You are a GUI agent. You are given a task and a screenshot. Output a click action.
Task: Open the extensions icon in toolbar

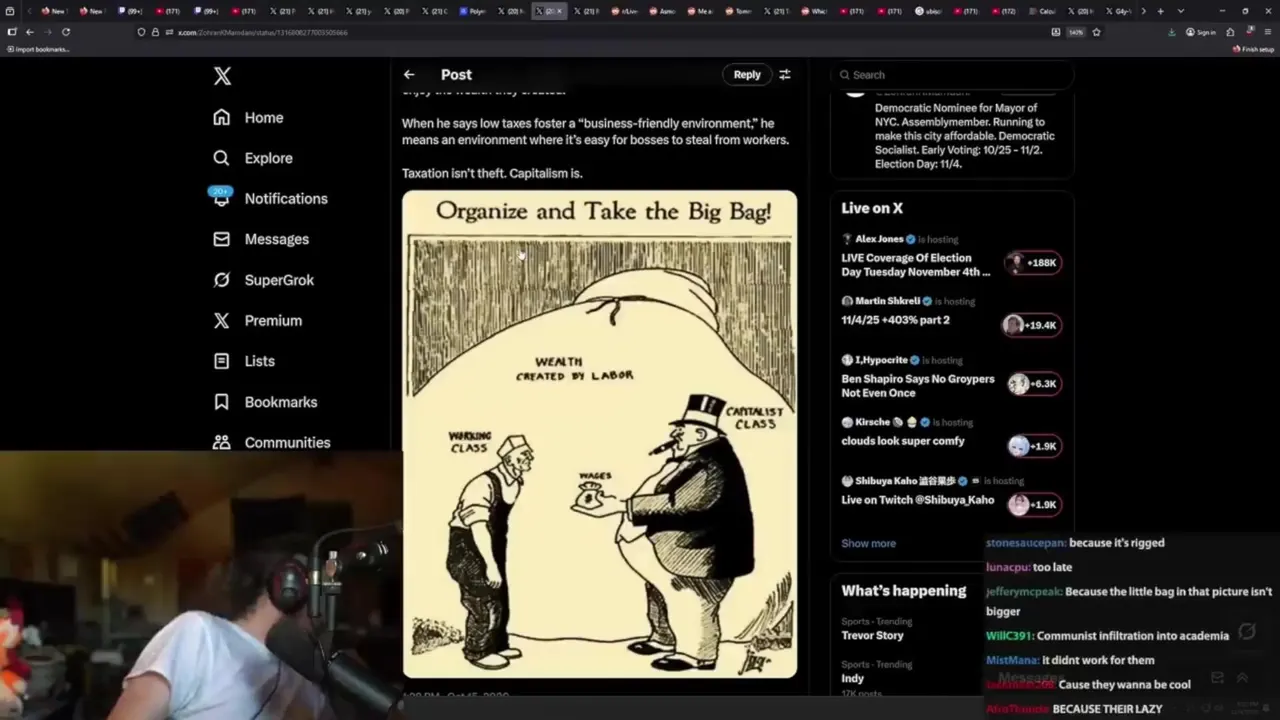click(x=1230, y=32)
